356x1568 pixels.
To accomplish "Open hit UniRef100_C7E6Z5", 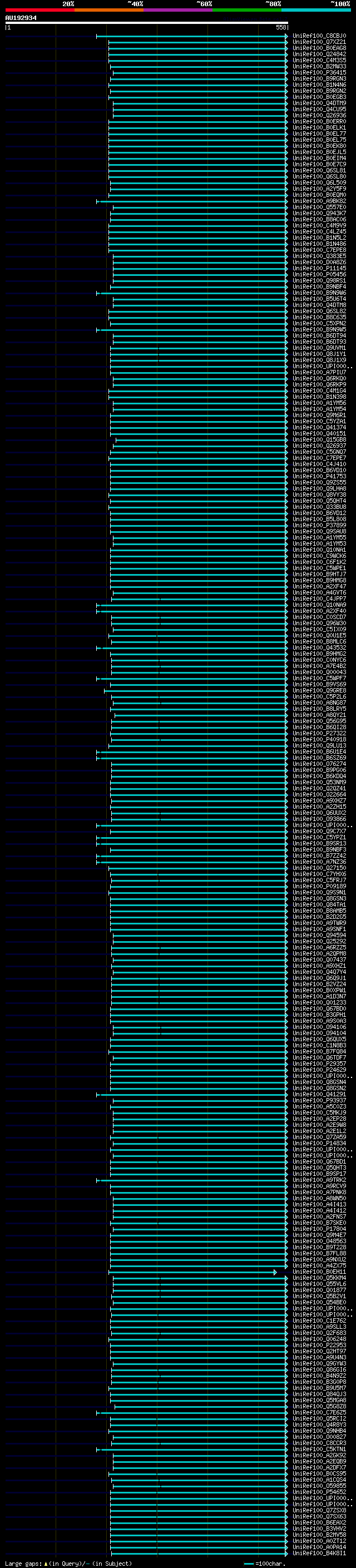I will (319, 1413).
